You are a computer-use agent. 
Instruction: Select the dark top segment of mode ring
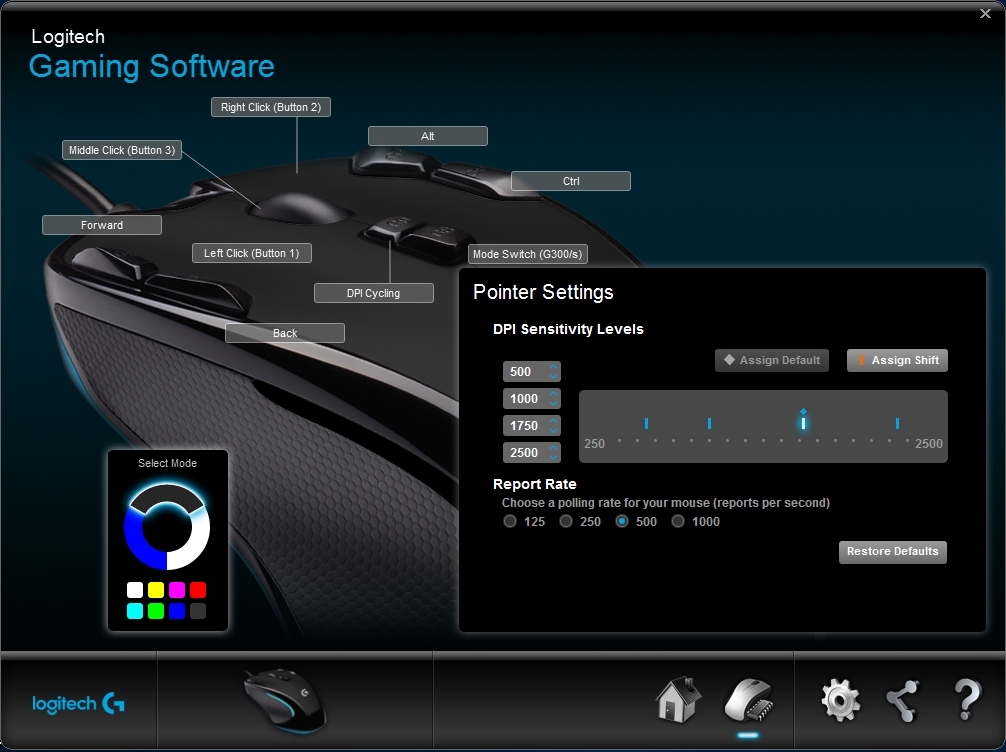pos(167,494)
